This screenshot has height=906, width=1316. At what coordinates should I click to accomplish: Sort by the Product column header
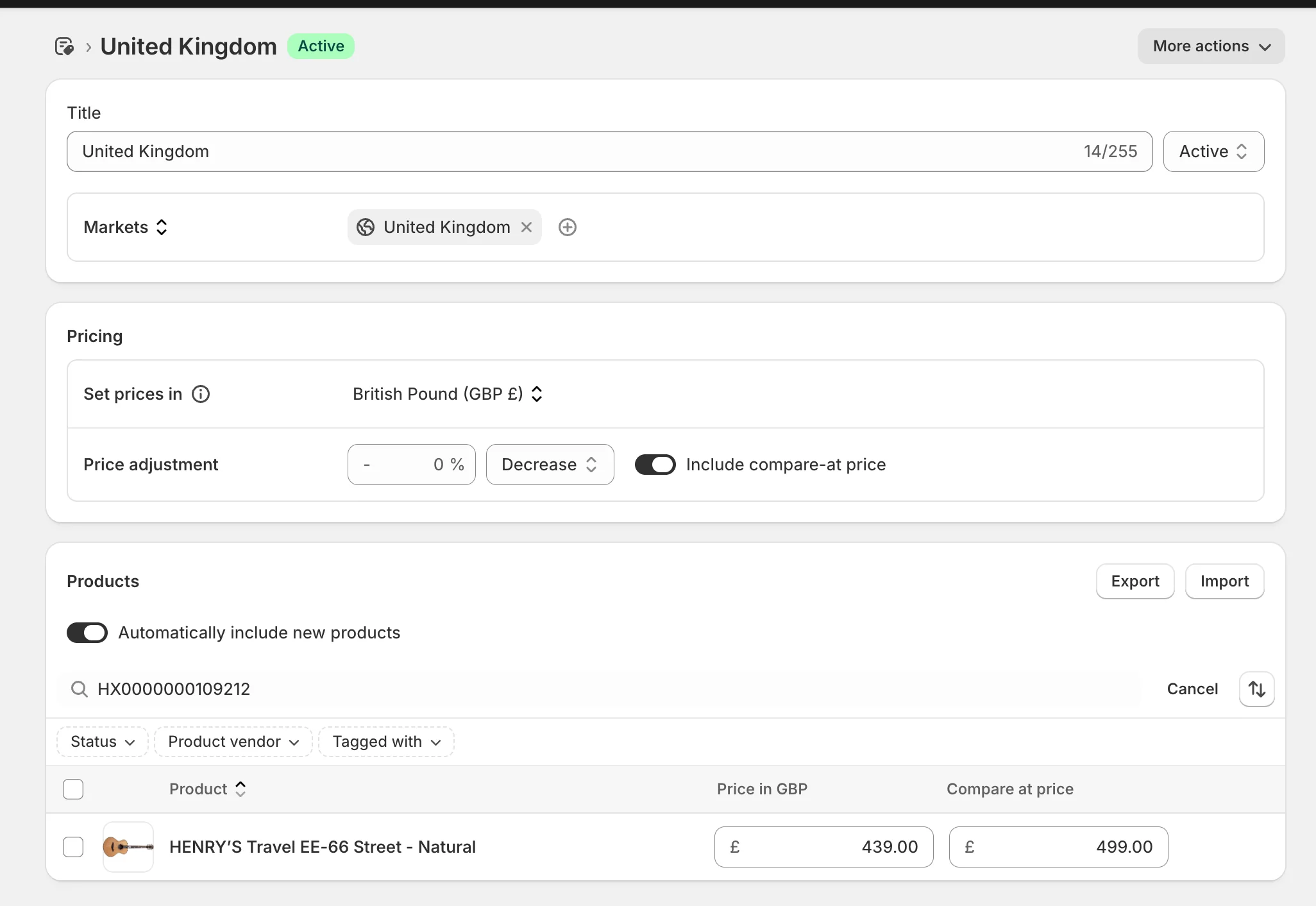pyautogui.click(x=207, y=789)
